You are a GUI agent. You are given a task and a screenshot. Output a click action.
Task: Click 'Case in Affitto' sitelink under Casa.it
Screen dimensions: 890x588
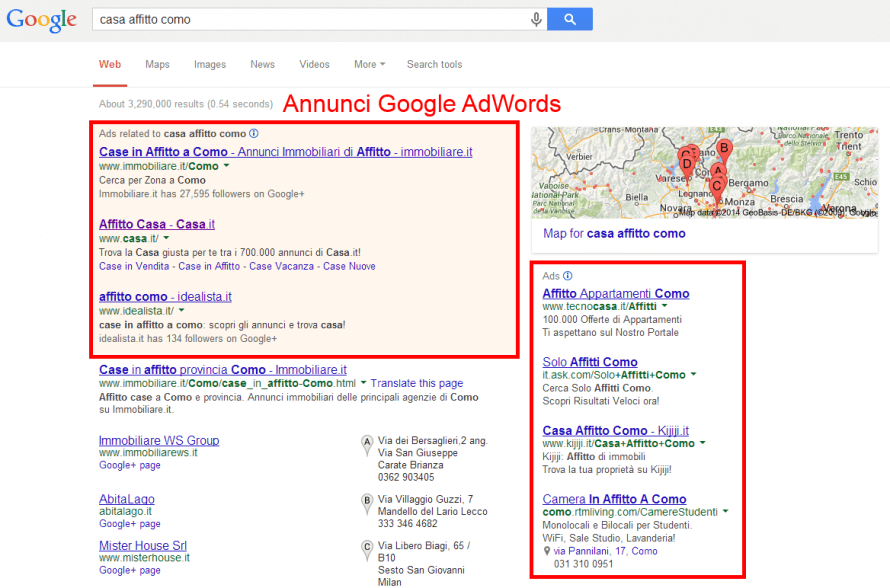click(209, 266)
